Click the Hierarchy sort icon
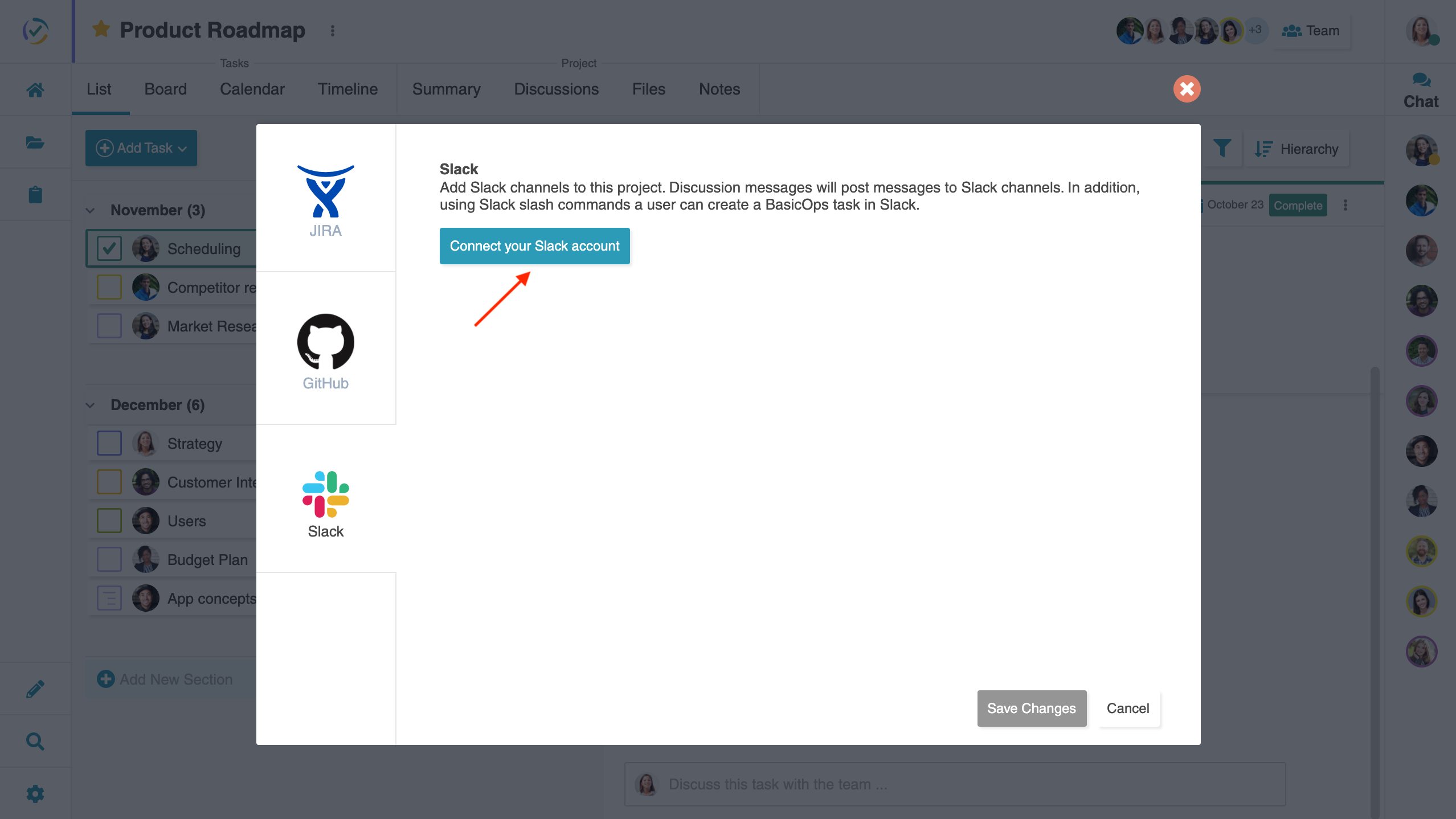 tap(1263, 149)
